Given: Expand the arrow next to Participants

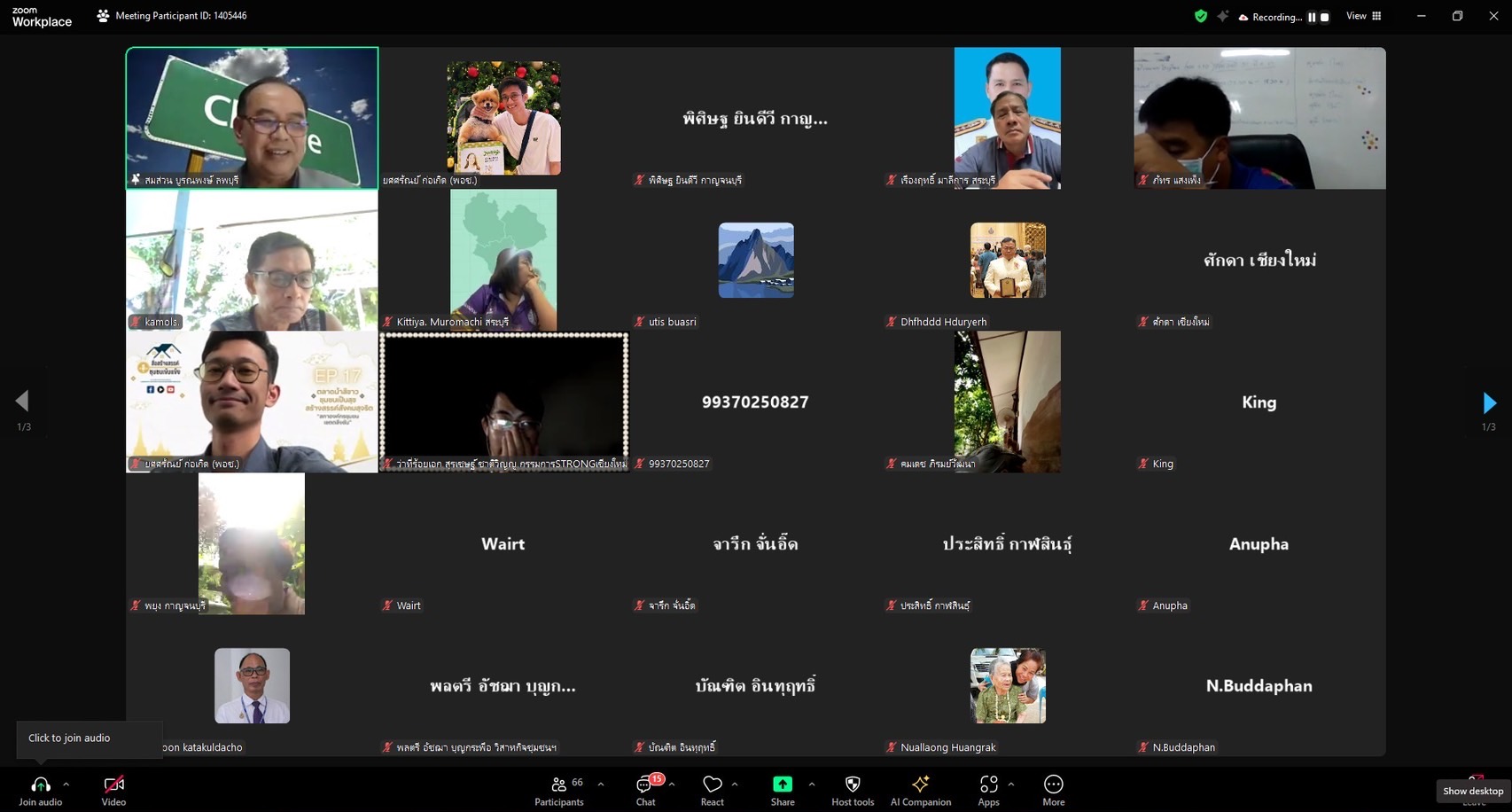Looking at the screenshot, I should (x=601, y=784).
